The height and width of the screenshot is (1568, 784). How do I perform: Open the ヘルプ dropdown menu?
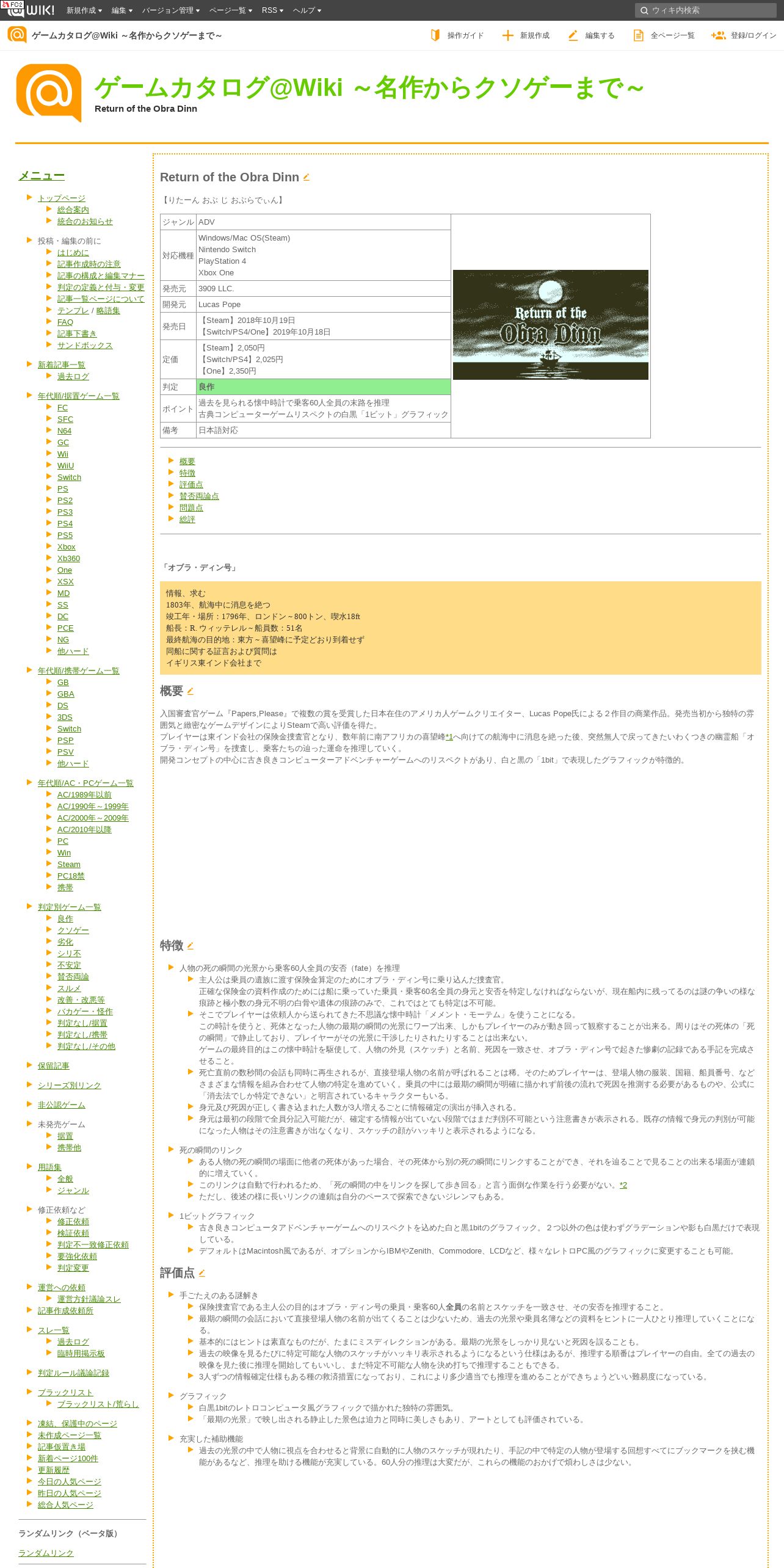click(x=307, y=10)
